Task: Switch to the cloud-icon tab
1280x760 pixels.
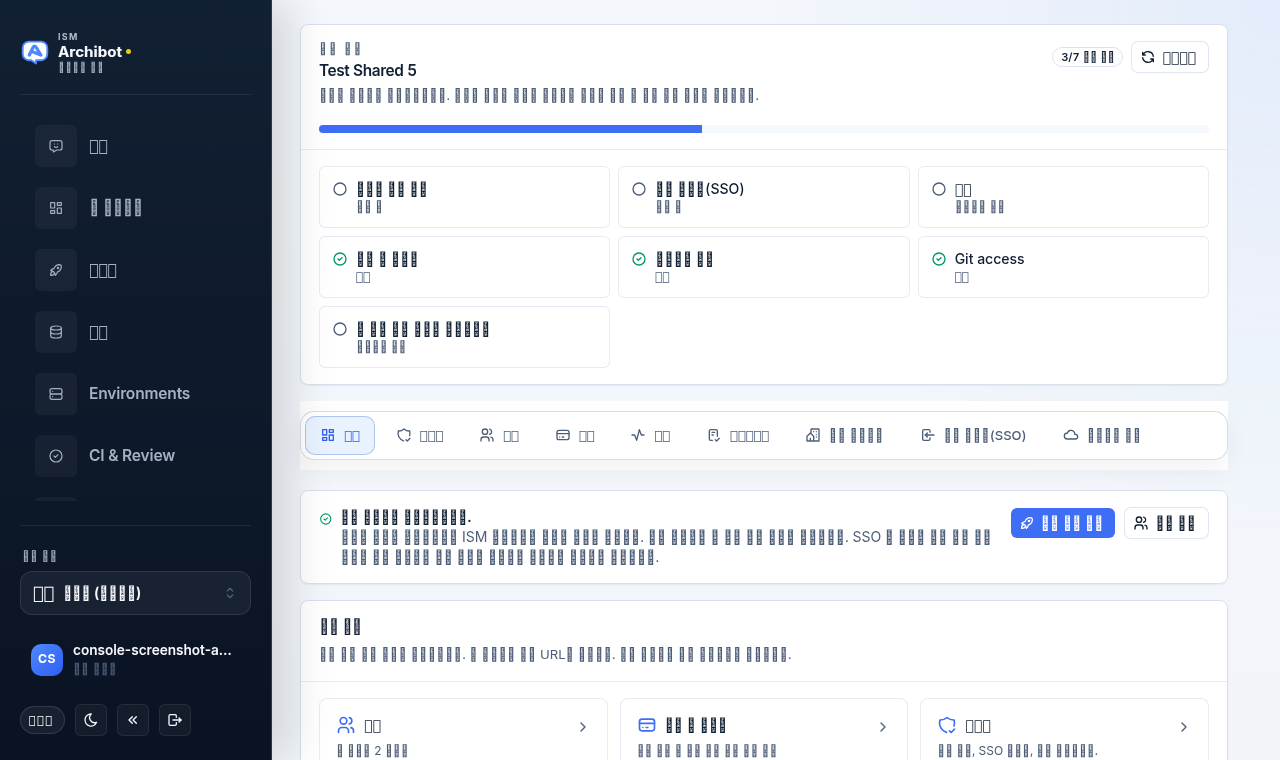Action: click(x=1101, y=435)
